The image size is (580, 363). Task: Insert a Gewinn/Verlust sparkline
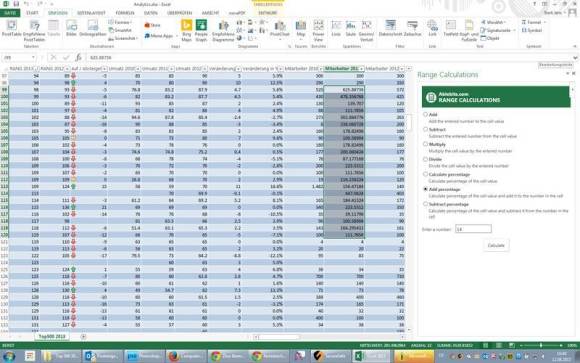(366, 30)
